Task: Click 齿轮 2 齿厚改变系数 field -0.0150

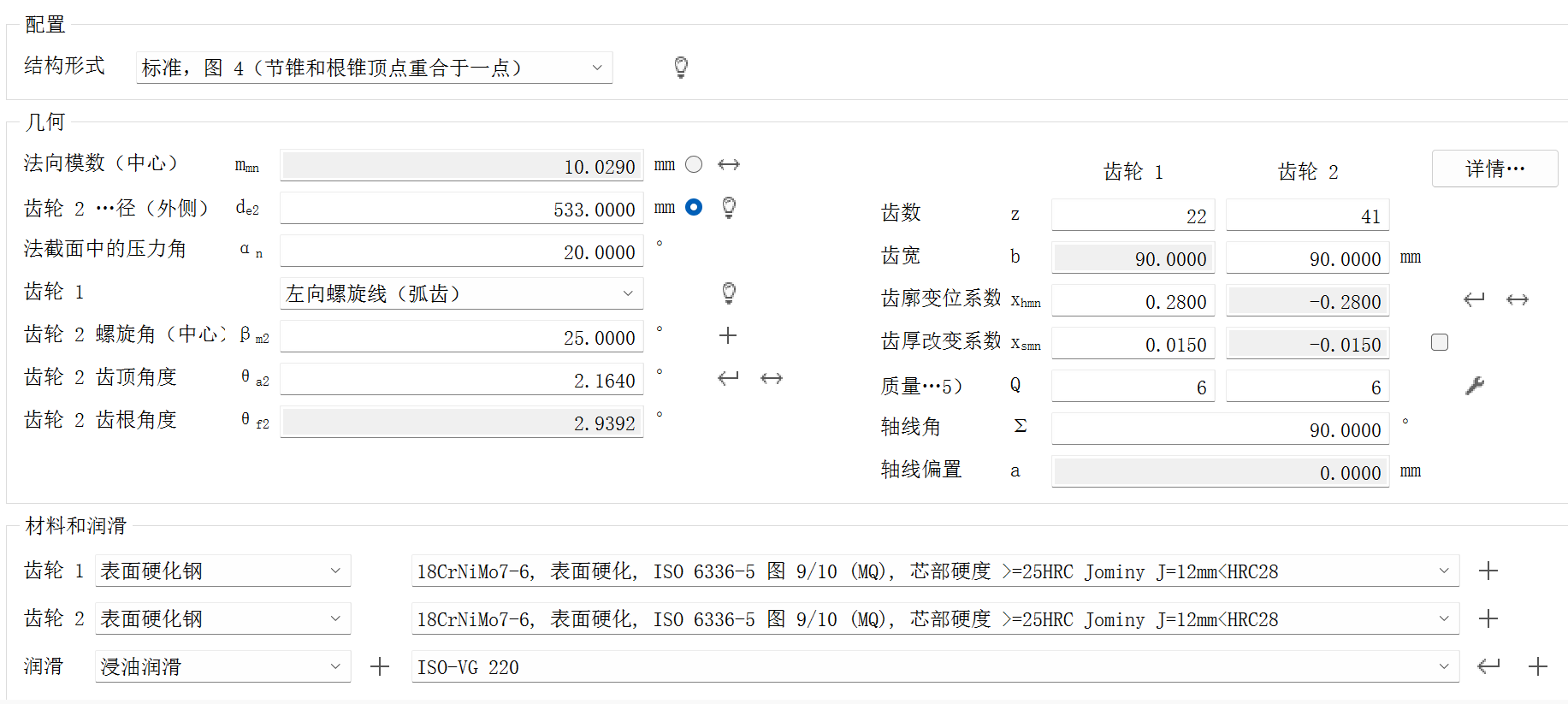Action: pos(1308,343)
